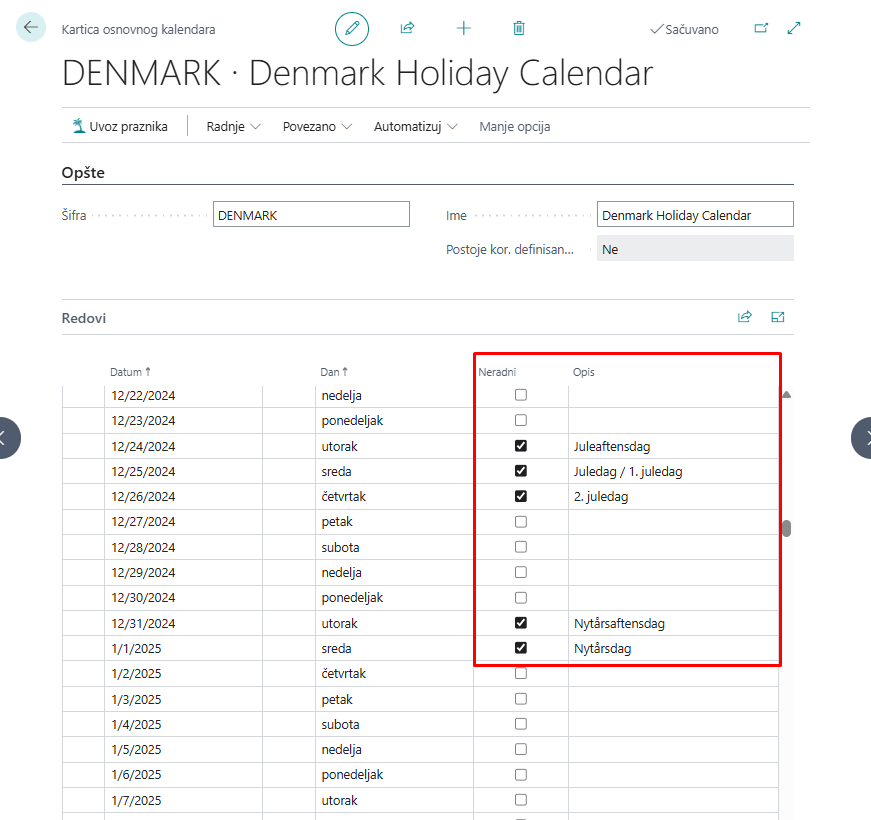Click the vertical scrollbar thumb
The width and height of the screenshot is (871, 820).
pyautogui.click(x=786, y=529)
